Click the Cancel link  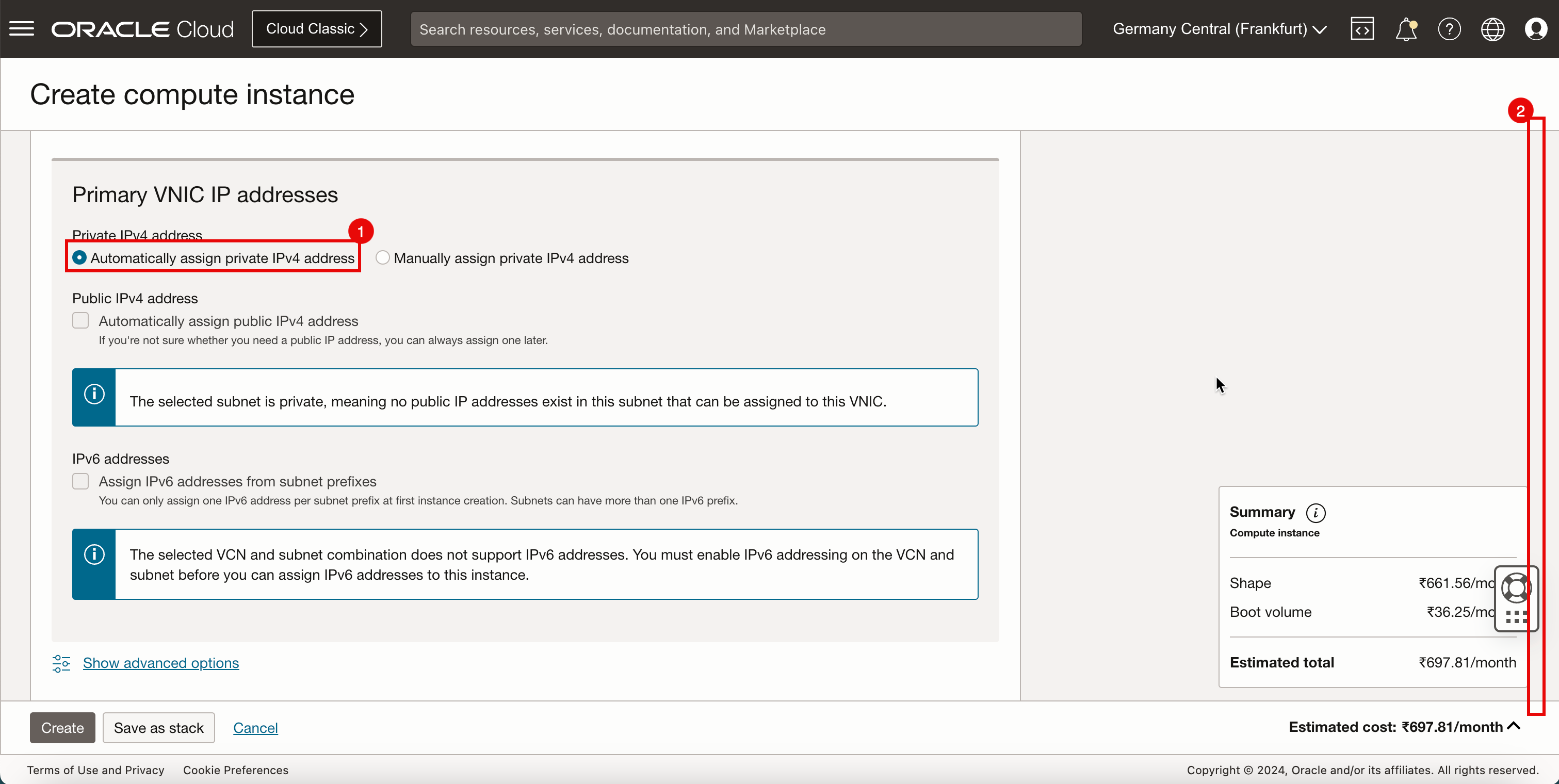tap(256, 727)
